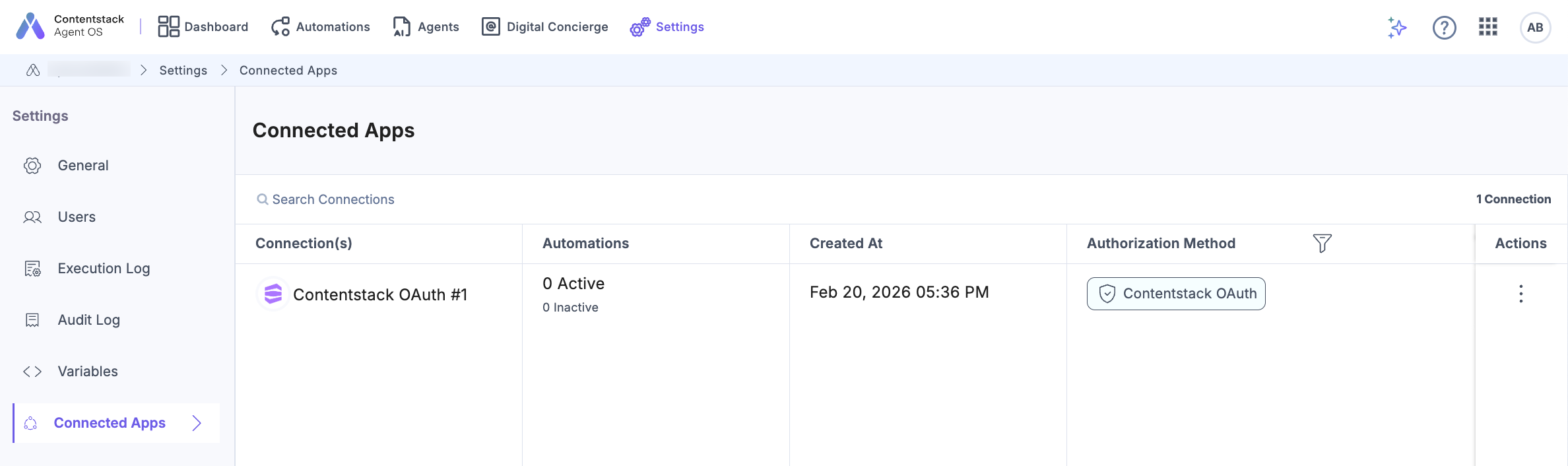The image size is (1568, 466).
Task: Click the Digital Concierge icon
Action: point(490,26)
